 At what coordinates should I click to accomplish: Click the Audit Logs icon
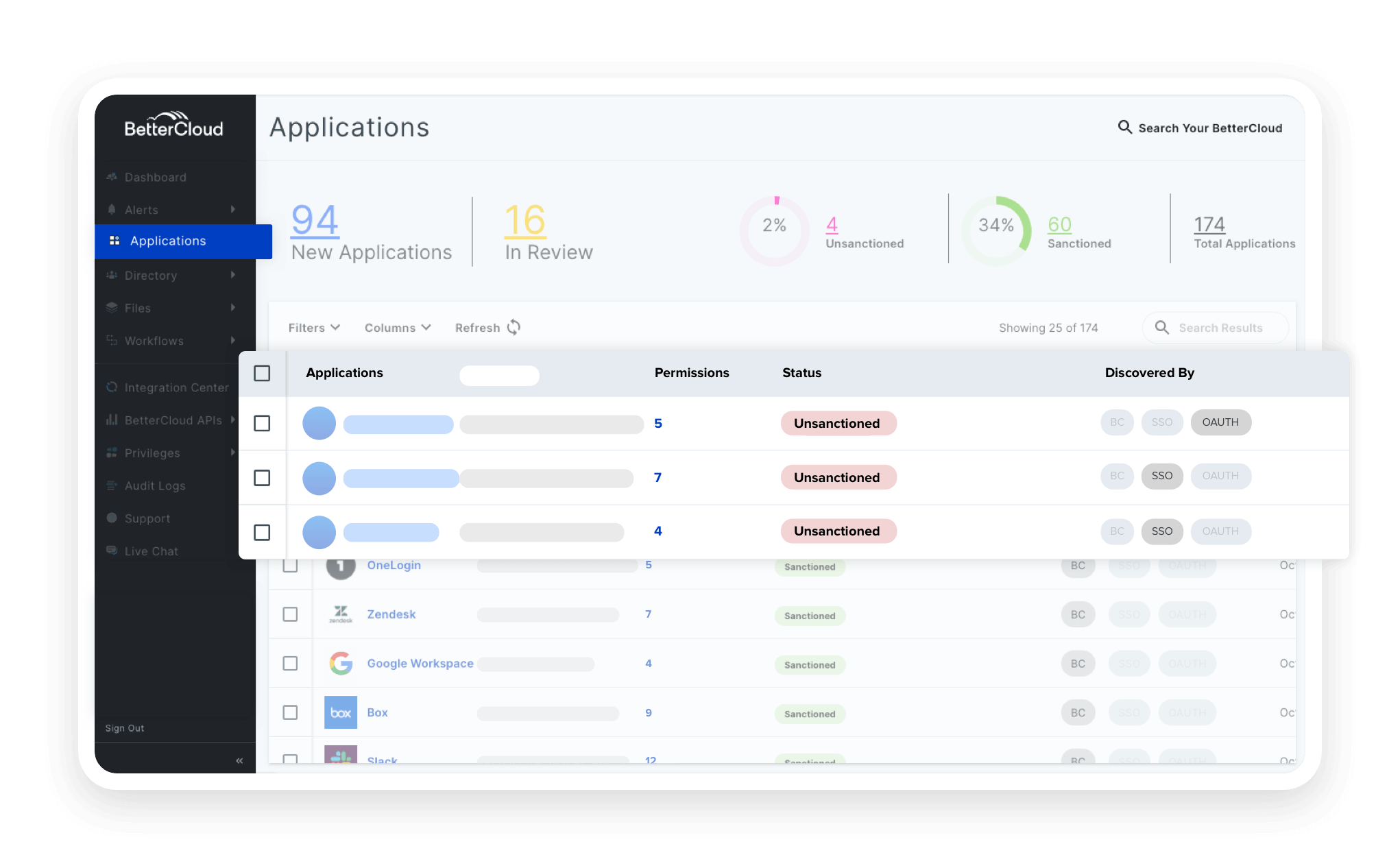(x=112, y=485)
